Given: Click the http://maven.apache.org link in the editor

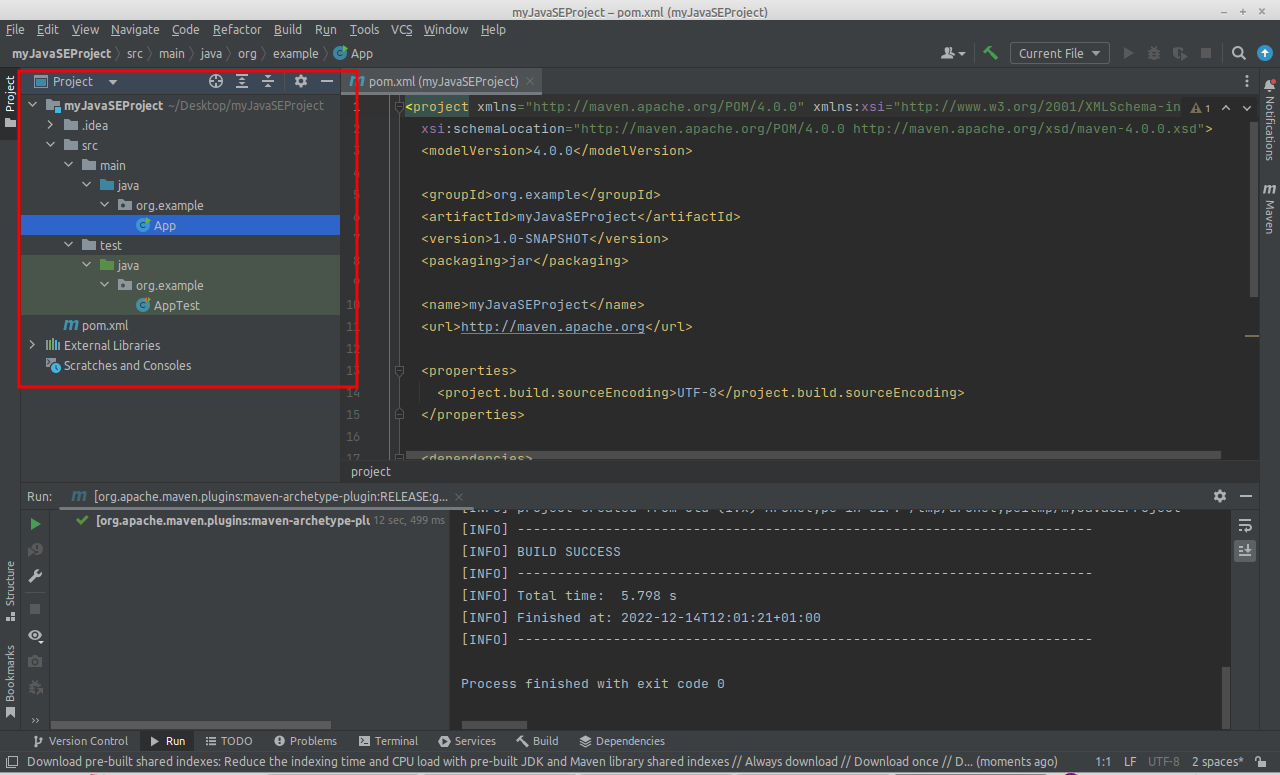Looking at the screenshot, I should (x=552, y=326).
